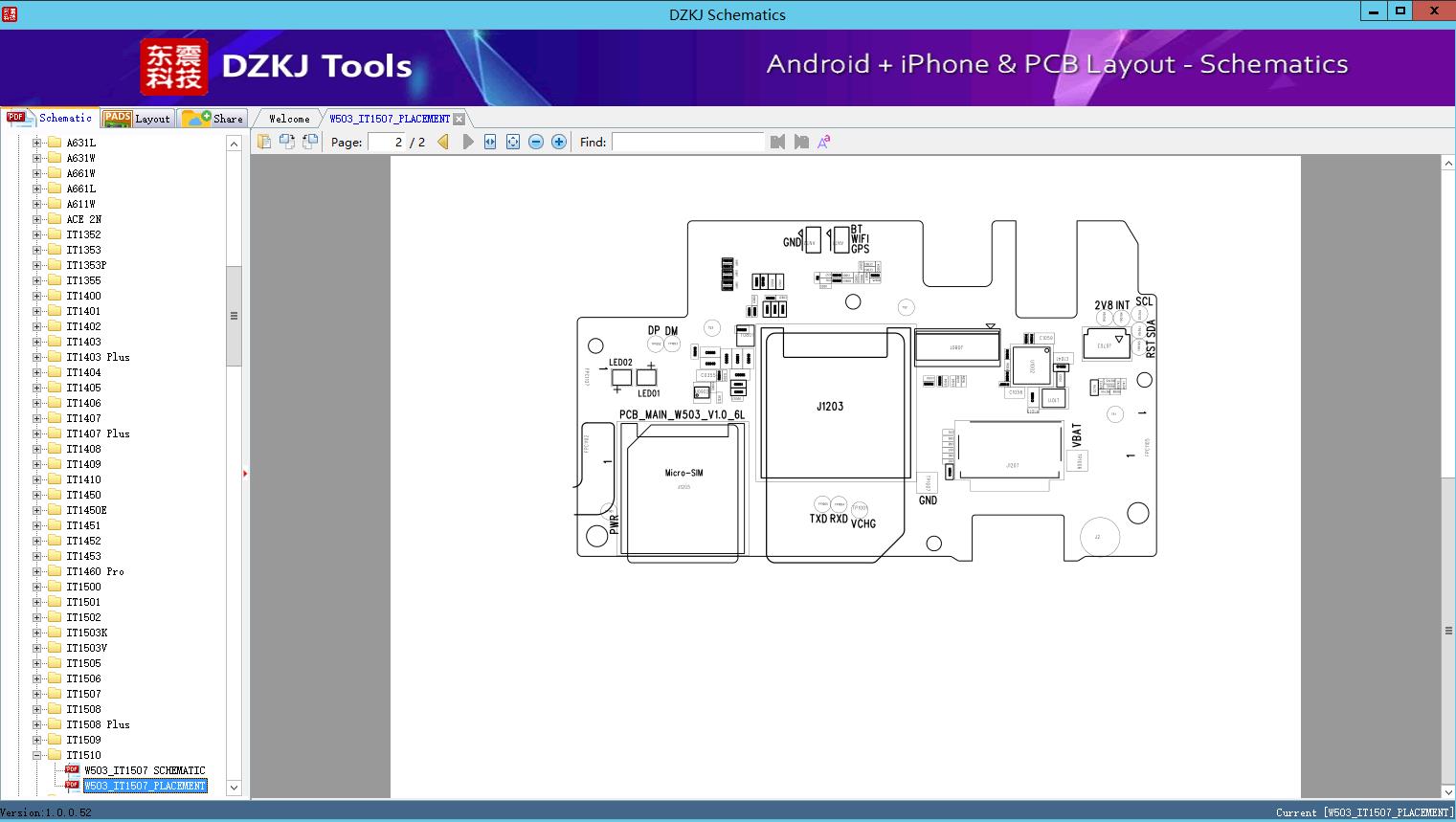The height and width of the screenshot is (822, 1456).
Task: Go to the next page arrow
Action: (x=467, y=142)
